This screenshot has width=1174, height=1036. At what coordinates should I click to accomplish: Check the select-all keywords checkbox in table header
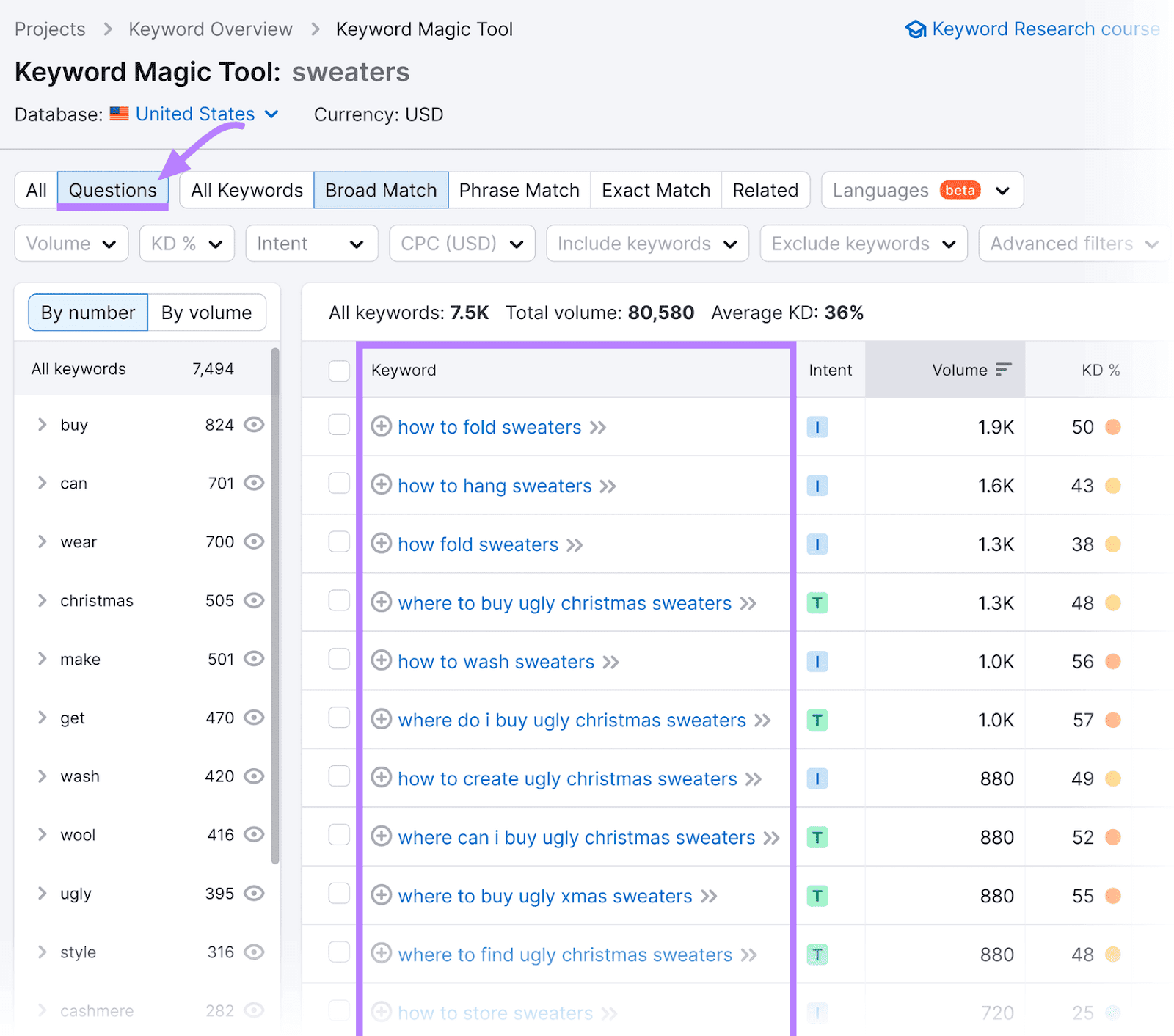point(339,371)
